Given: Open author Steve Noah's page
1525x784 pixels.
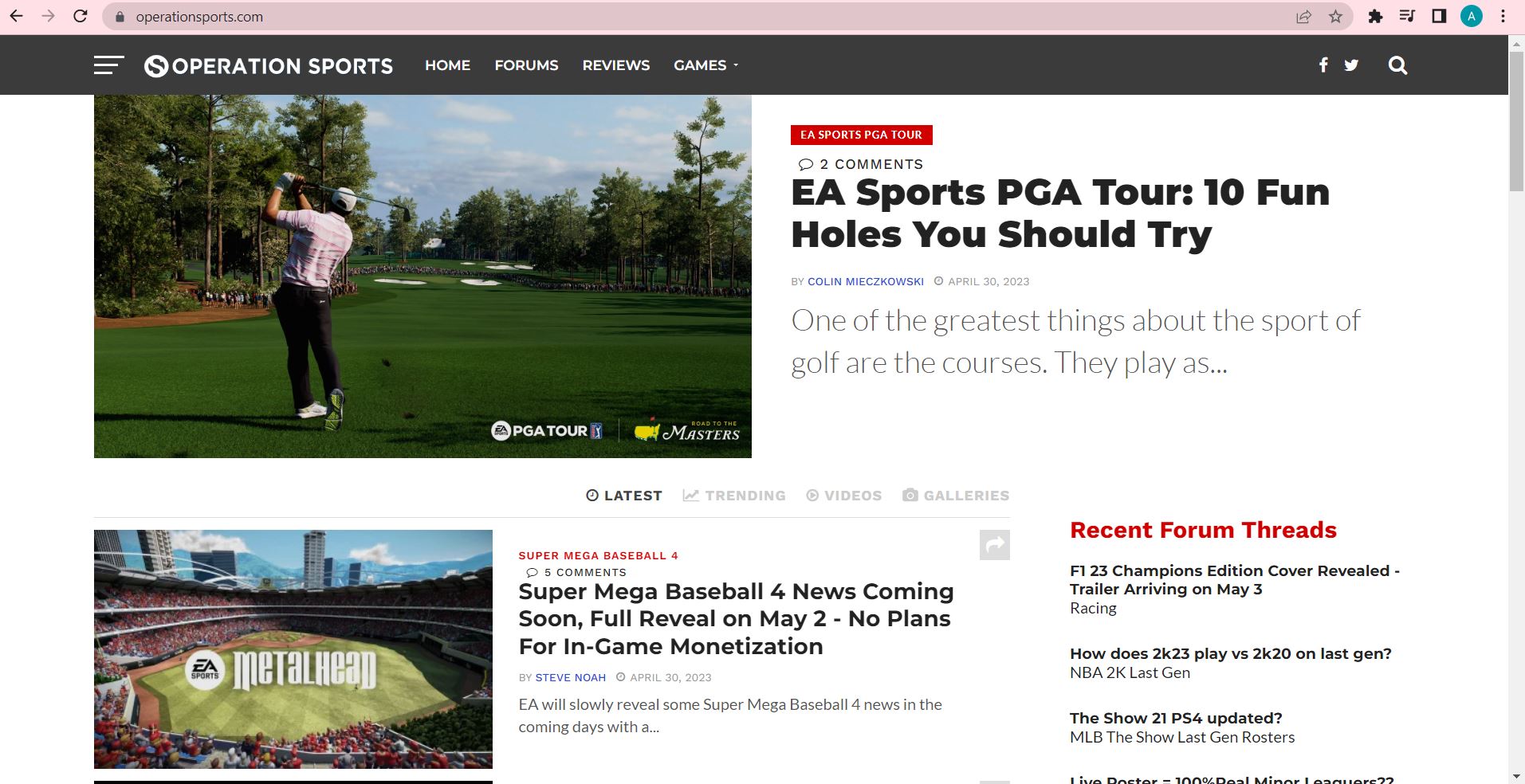Looking at the screenshot, I should click(x=571, y=677).
